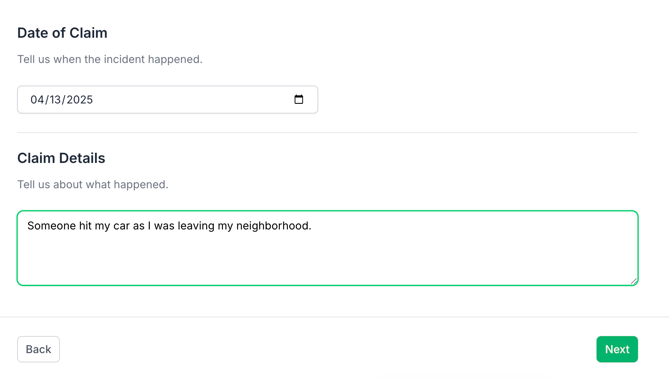
Task: Grab the textarea resize handle corner
Action: (x=634, y=281)
